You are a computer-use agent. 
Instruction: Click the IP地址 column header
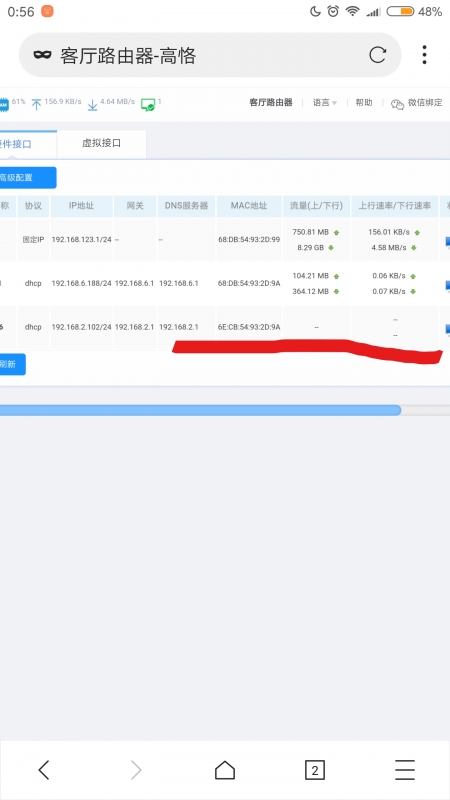pyautogui.click(x=82, y=206)
